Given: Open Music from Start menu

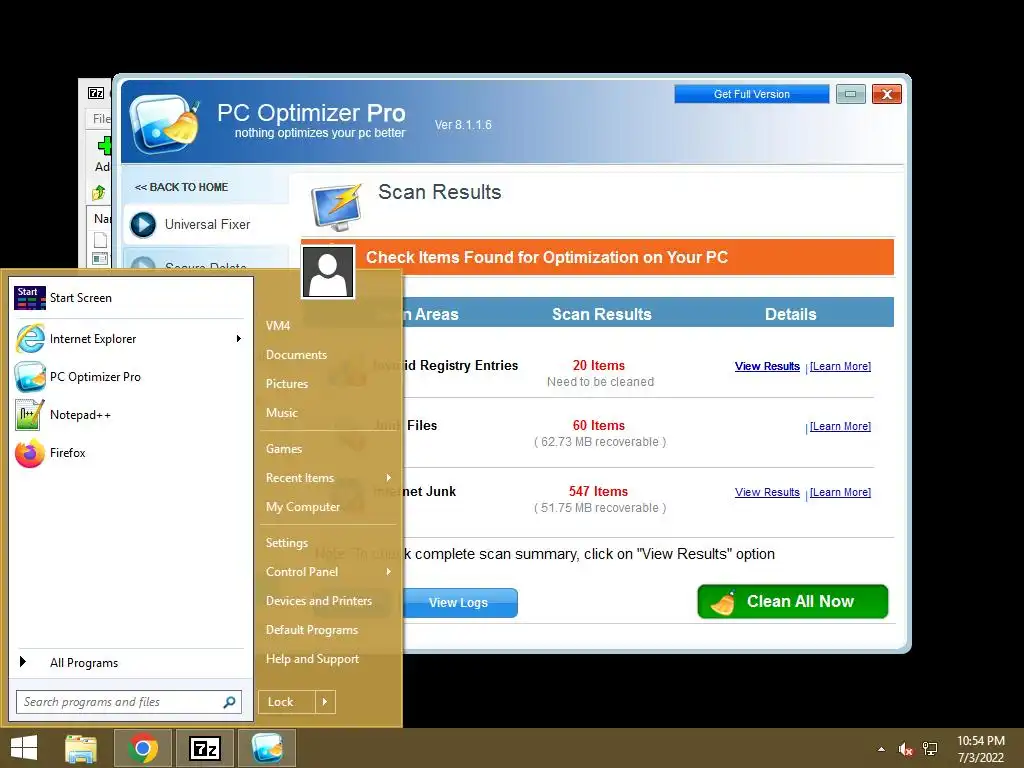Looking at the screenshot, I should point(281,413).
